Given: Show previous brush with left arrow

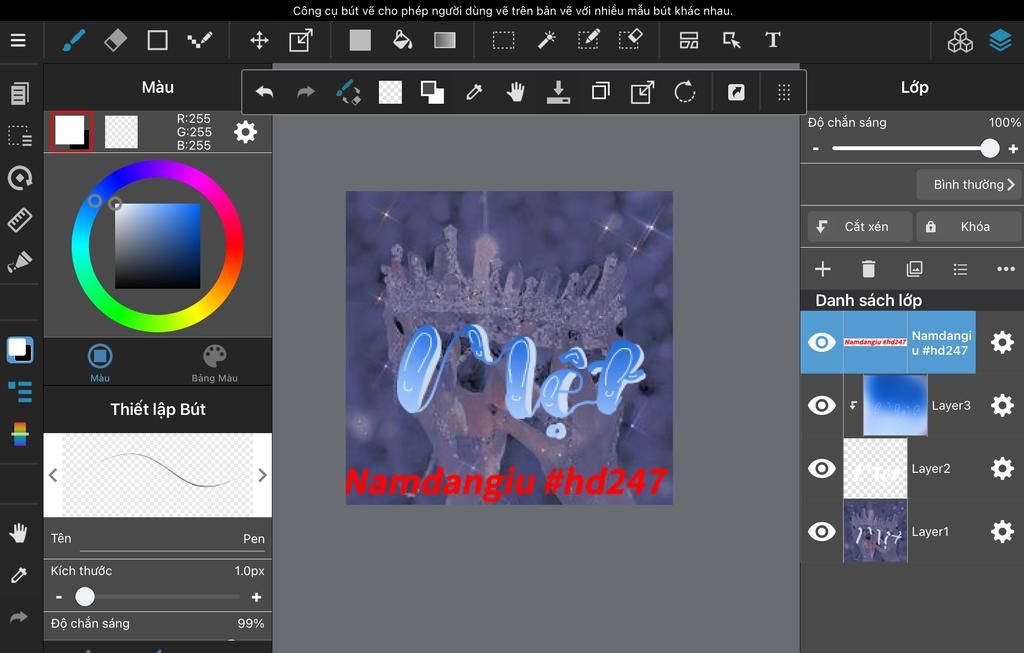Looking at the screenshot, I should point(53,475).
